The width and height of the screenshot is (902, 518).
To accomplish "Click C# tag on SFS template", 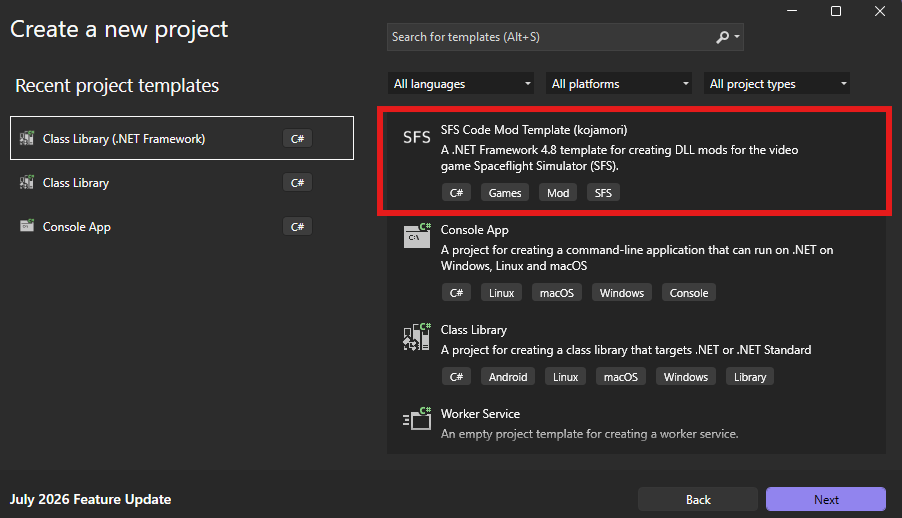I will click(456, 193).
